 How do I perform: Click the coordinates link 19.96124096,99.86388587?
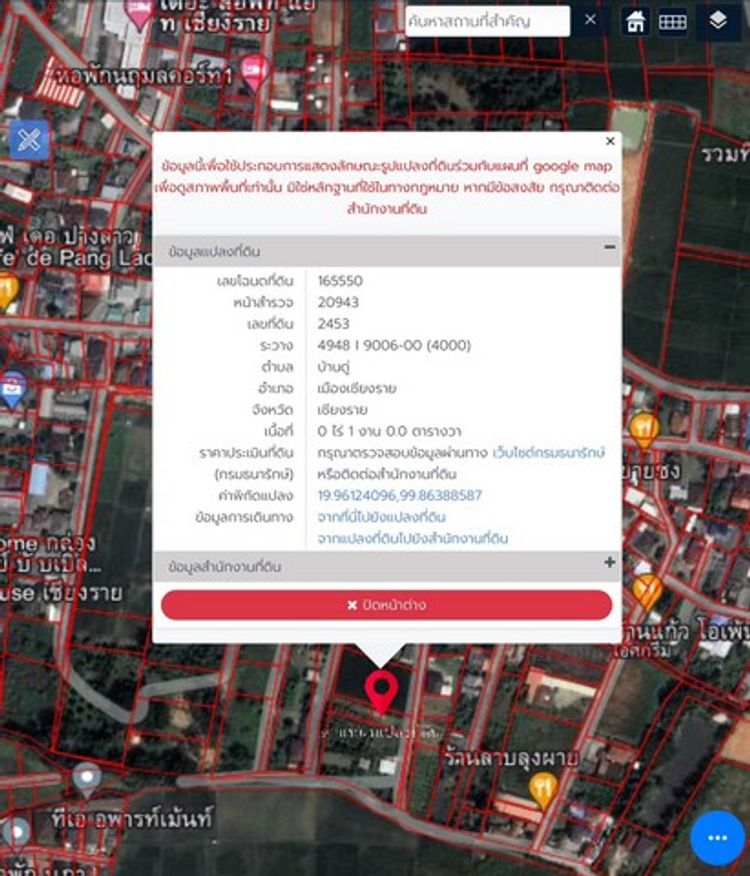(399, 496)
